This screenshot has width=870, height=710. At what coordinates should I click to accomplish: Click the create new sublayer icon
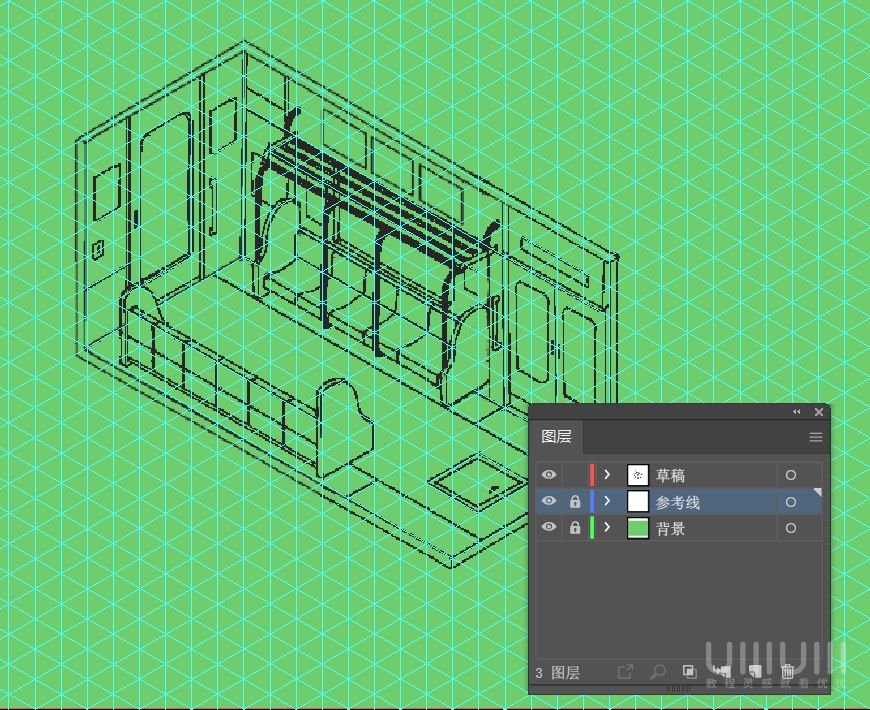click(722, 672)
